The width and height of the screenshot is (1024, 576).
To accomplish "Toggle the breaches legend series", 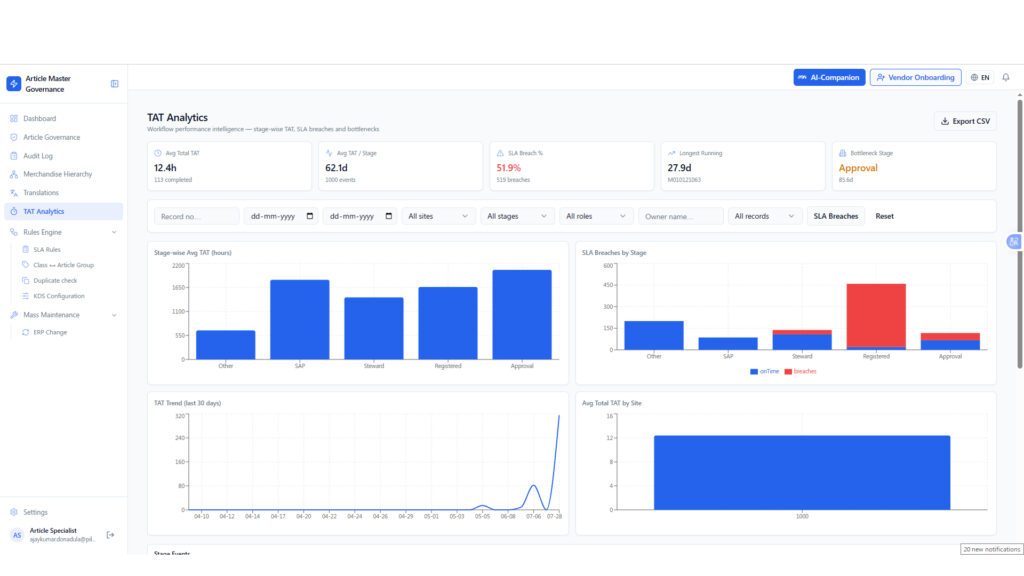I will (x=800, y=371).
